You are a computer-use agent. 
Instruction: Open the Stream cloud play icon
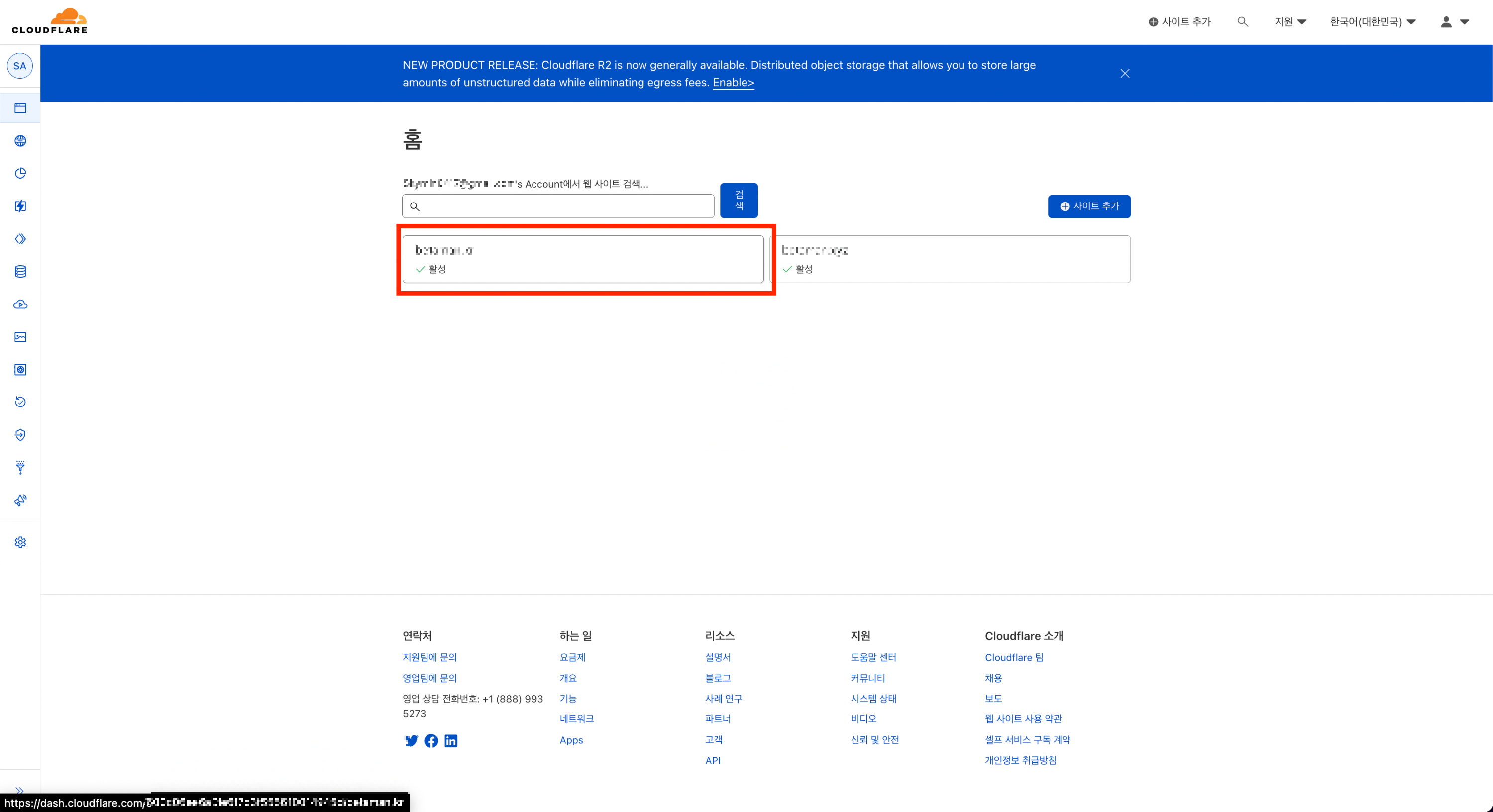(20, 304)
